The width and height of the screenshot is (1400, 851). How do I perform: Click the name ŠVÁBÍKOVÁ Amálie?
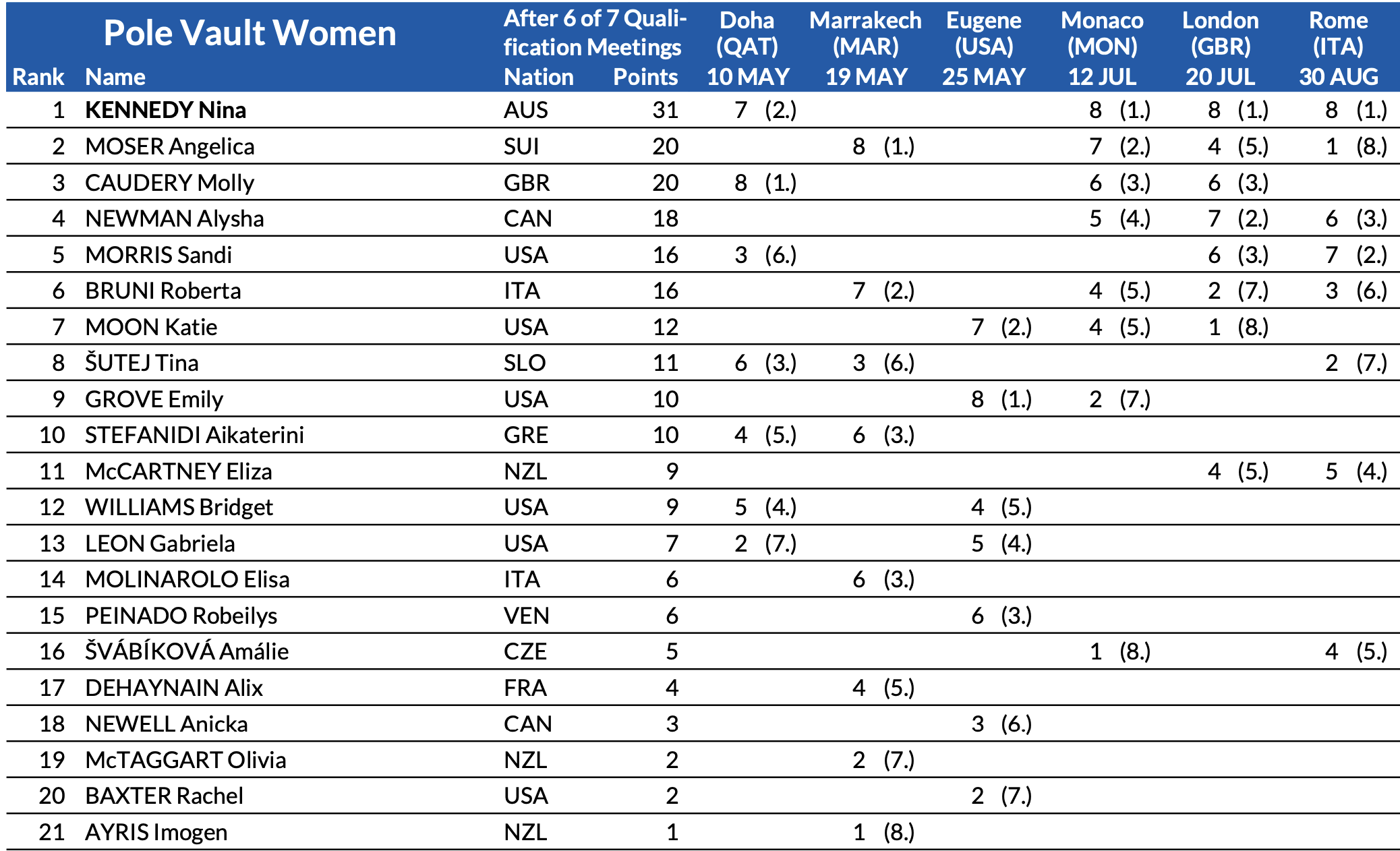pyautogui.click(x=187, y=651)
